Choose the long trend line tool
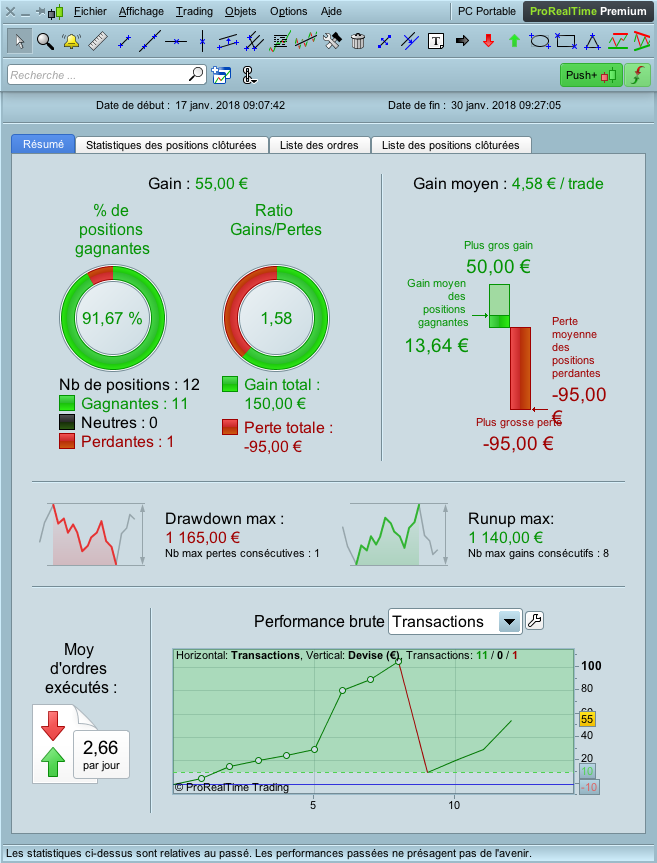Screen dimensions: 657x863 click(150, 41)
